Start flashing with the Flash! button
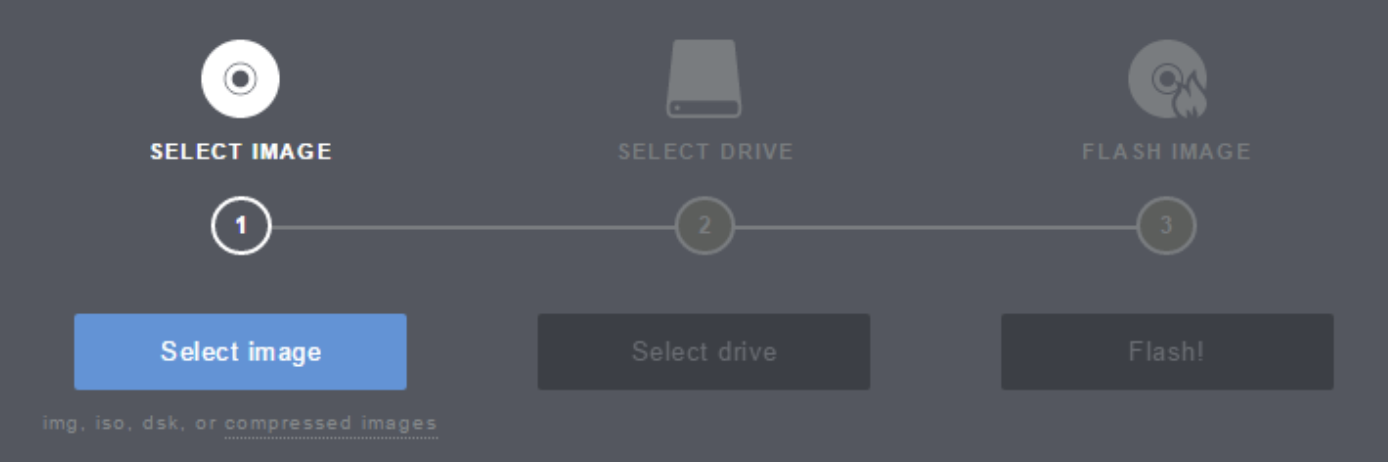Viewport: 1388px width, 462px height. pyautogui.click(x=1167, y=352)
